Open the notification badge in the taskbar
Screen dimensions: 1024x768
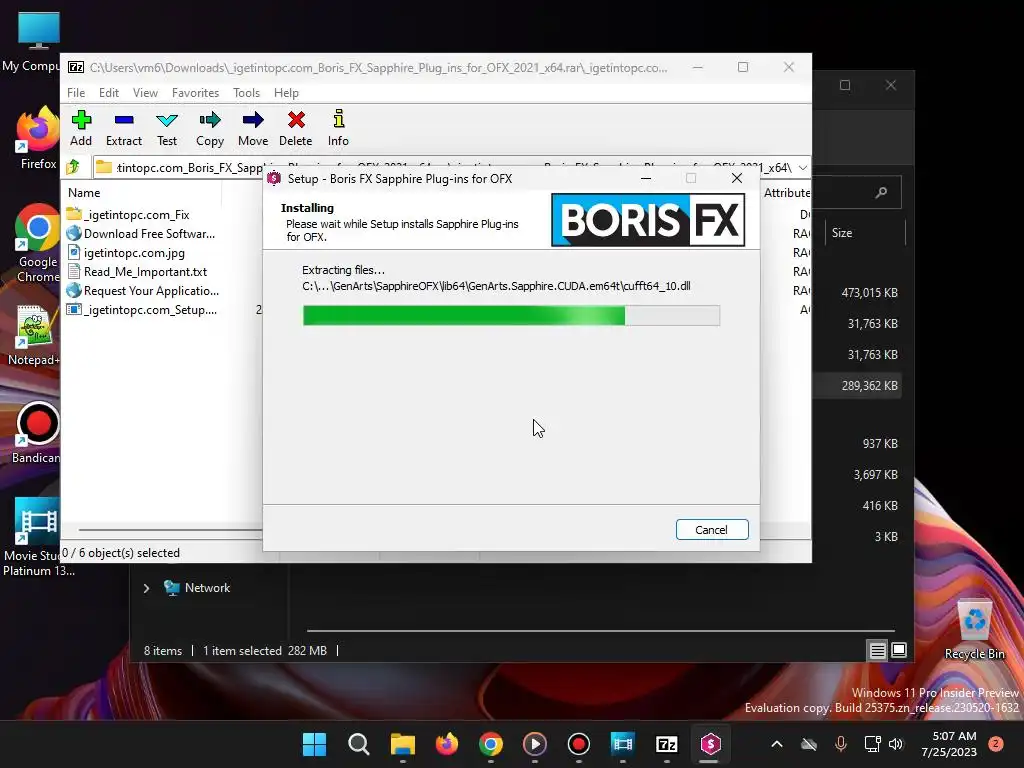[996, 744]
